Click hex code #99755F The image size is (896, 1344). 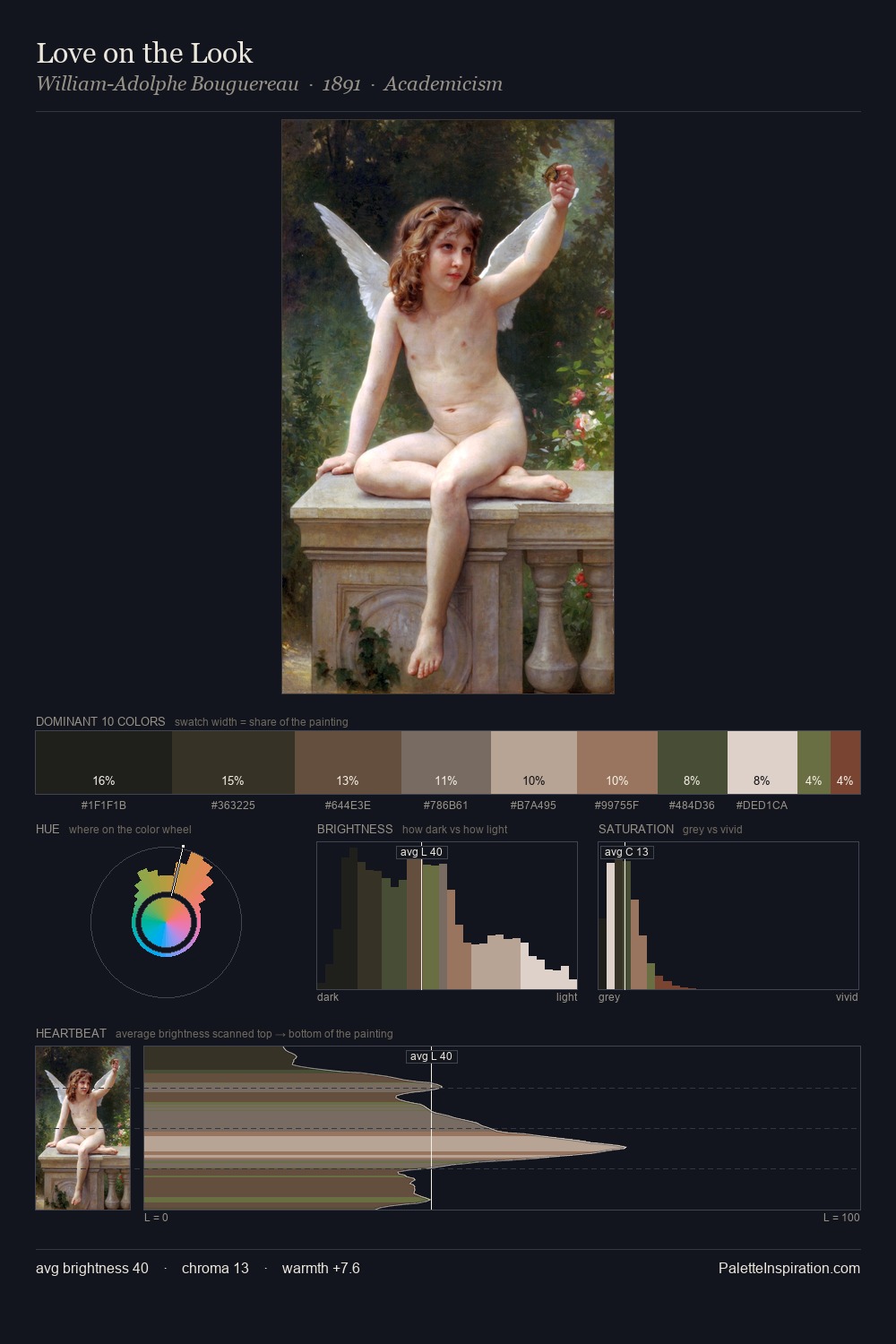tap(617, 806)
